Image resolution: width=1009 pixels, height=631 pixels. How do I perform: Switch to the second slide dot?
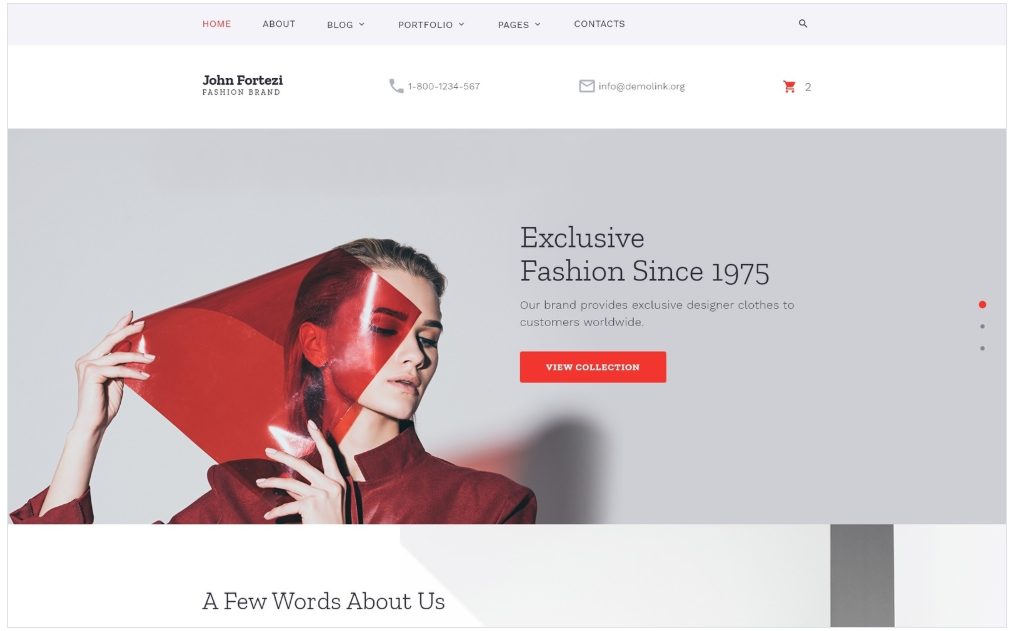pyautogui.click(x=982, y=326)
